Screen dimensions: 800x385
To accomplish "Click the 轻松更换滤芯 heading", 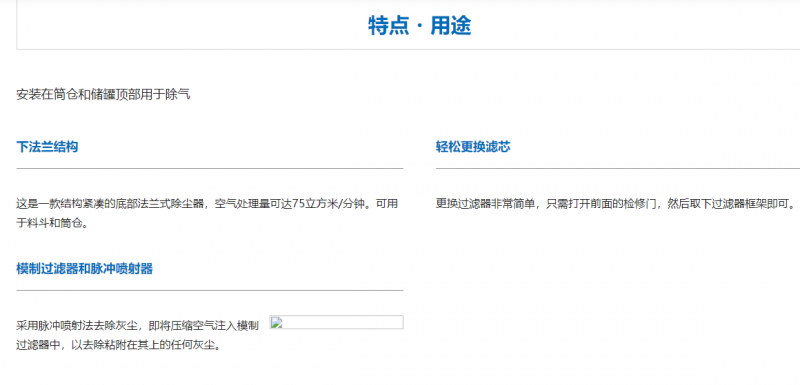I will click(473, 147).
